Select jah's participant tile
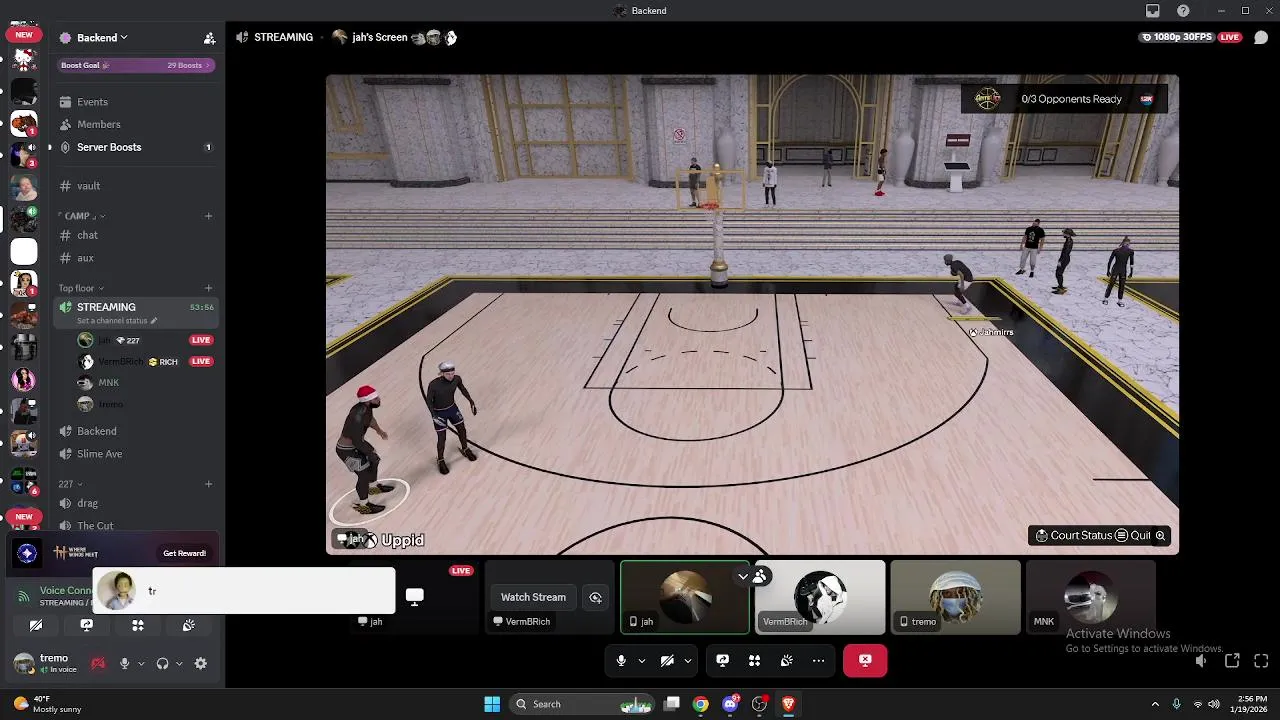The height and width of the screenshot is (720, 1280). [685, 597]
